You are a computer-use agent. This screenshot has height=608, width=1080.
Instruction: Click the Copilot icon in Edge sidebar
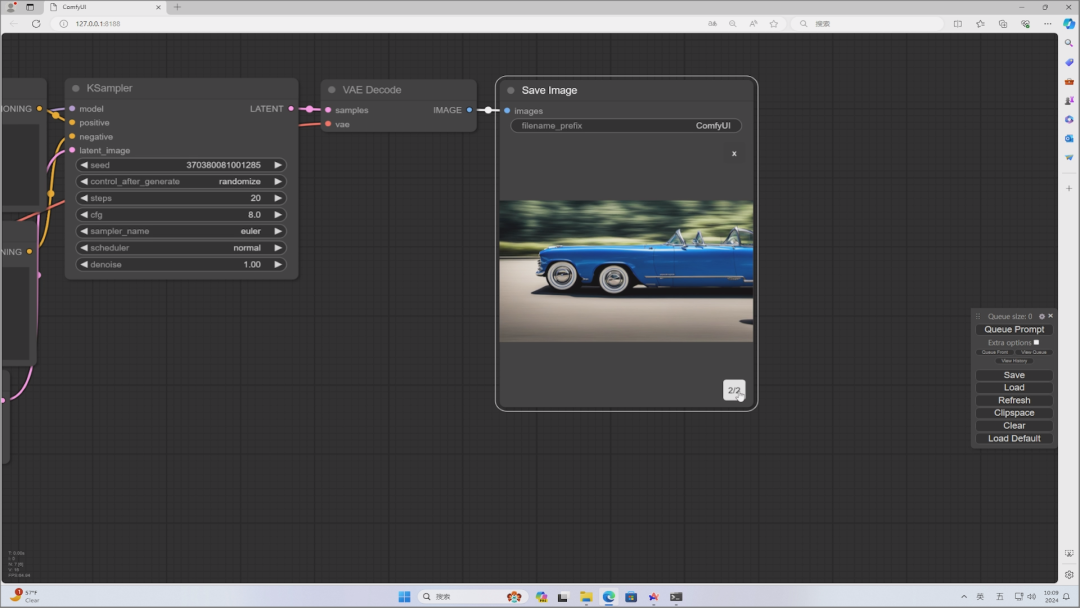(x=1068, y=24)
